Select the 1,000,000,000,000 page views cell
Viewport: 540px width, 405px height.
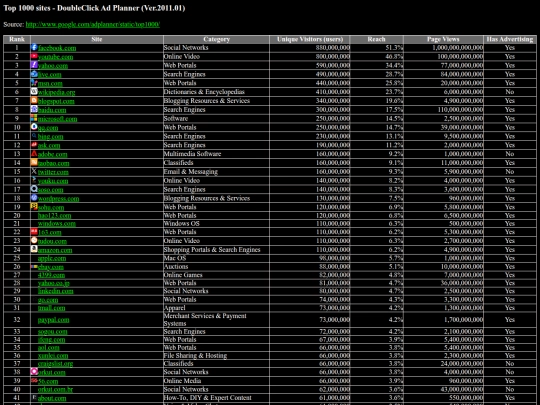pos(443,48)
